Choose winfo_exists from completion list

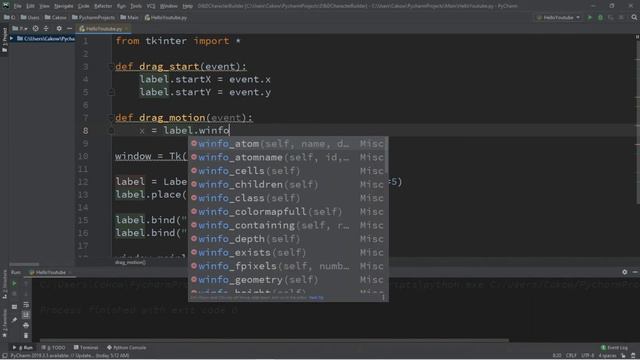(287, 252)
